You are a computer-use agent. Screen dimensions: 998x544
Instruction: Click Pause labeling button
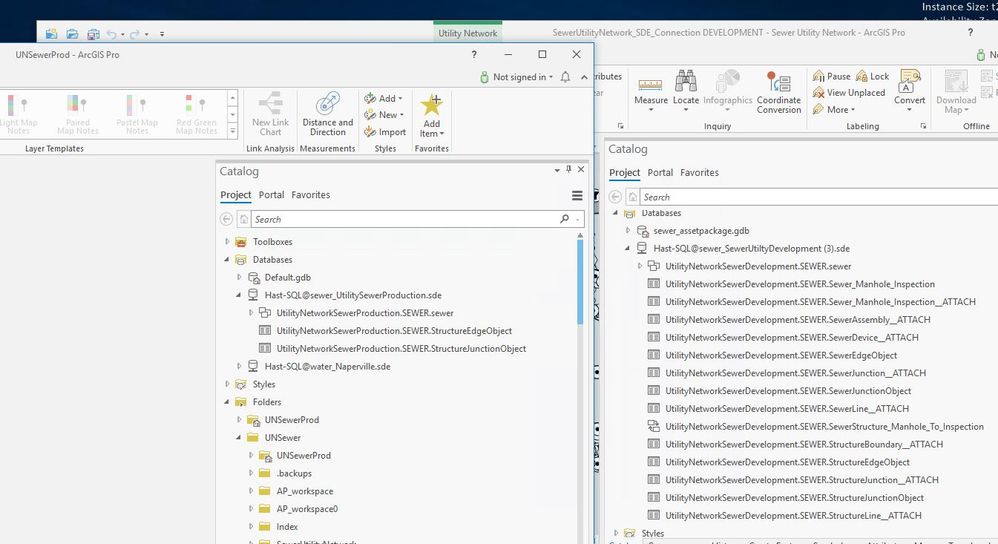(831, 76)
